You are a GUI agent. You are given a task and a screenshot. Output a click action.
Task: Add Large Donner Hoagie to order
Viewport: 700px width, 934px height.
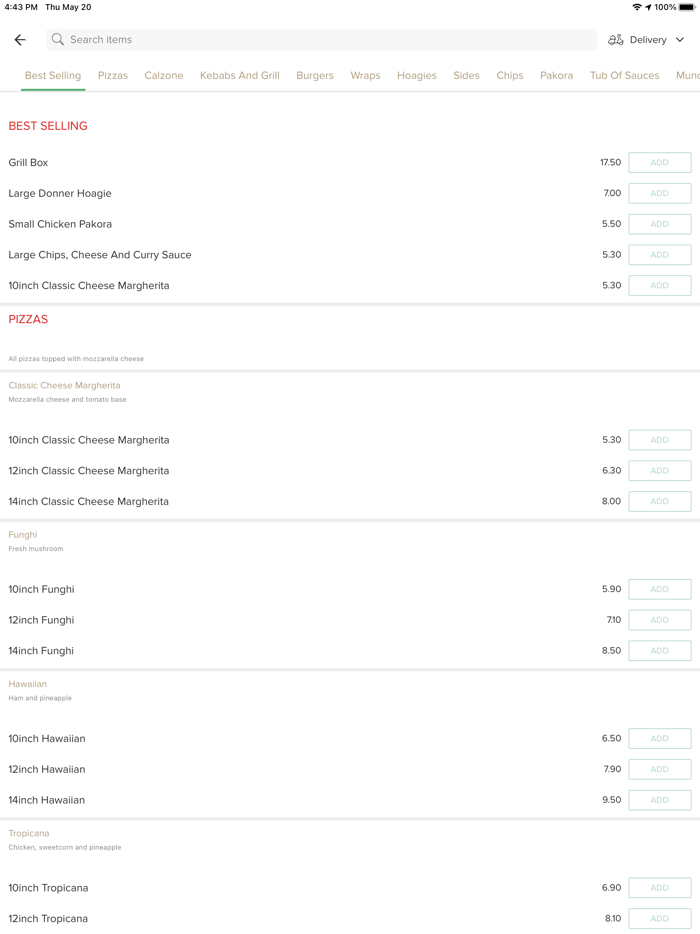click(x=659, y=193)
